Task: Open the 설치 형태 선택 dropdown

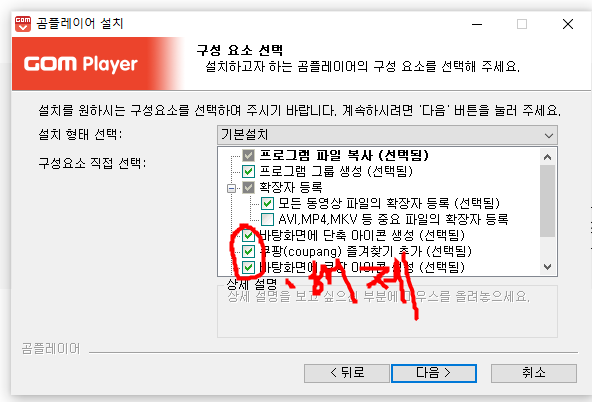Action: (387, 135)
